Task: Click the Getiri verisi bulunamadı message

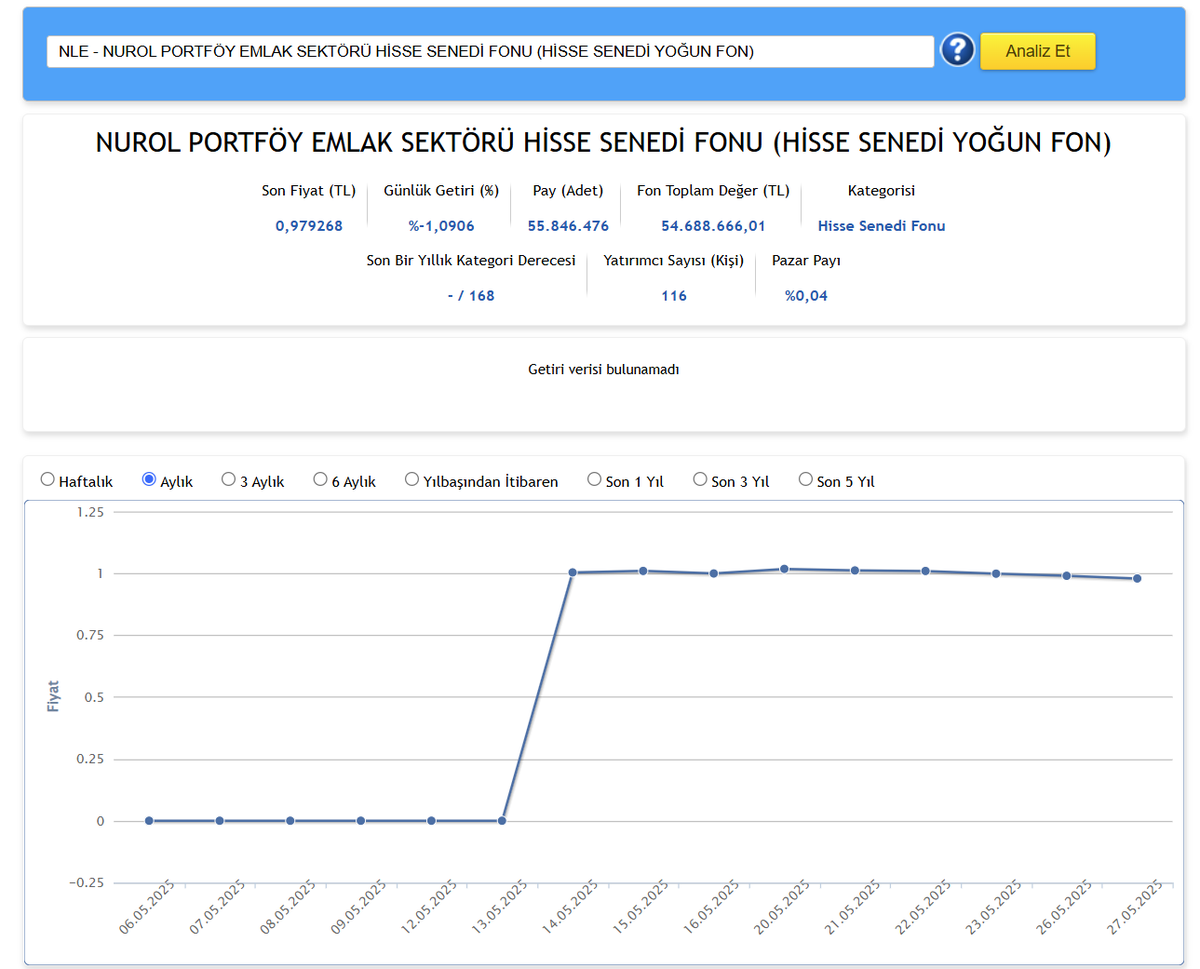Action: click(604, 370)
